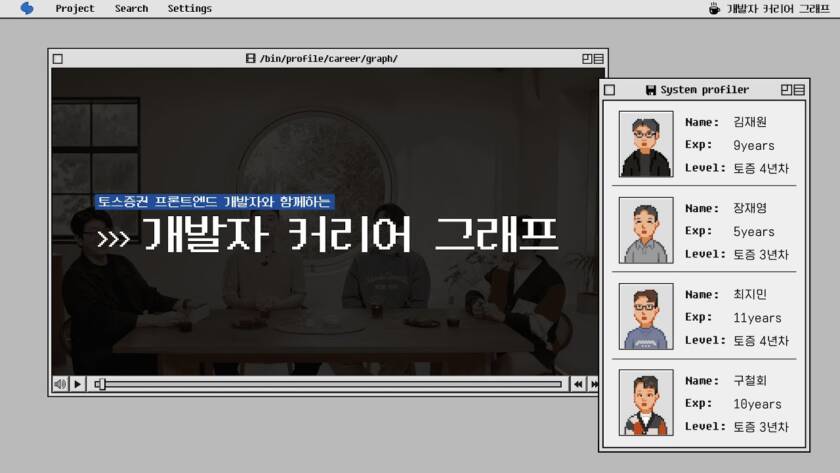This screenshot has height=473, width=840.
Task: Open the Settings menu
Action: click(189, 9)
